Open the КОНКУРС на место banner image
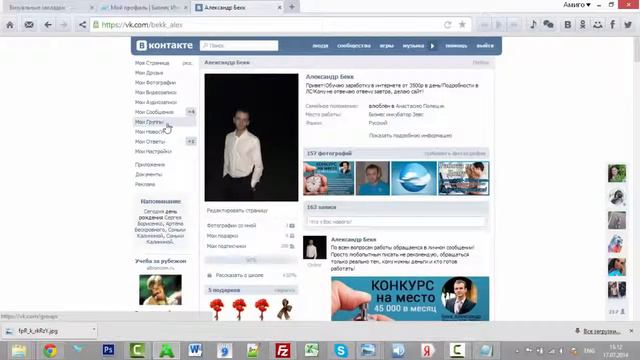This screenshot has height=360, width=640. (410, 299)
